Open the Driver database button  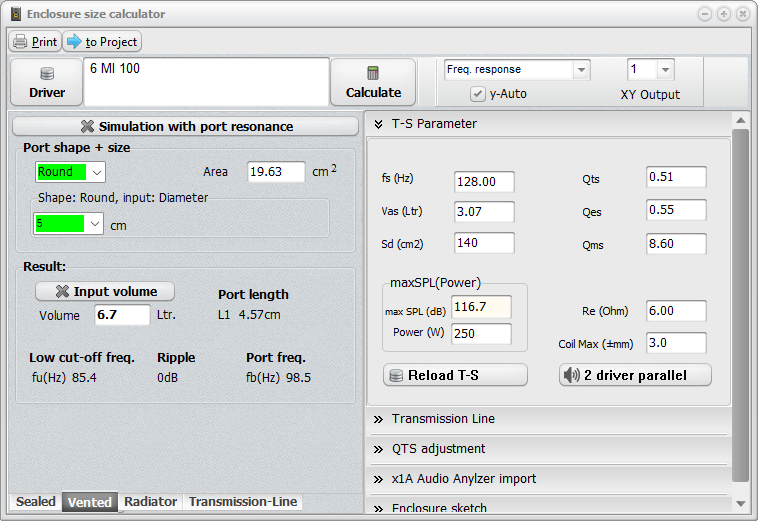[x=46, y=82]
